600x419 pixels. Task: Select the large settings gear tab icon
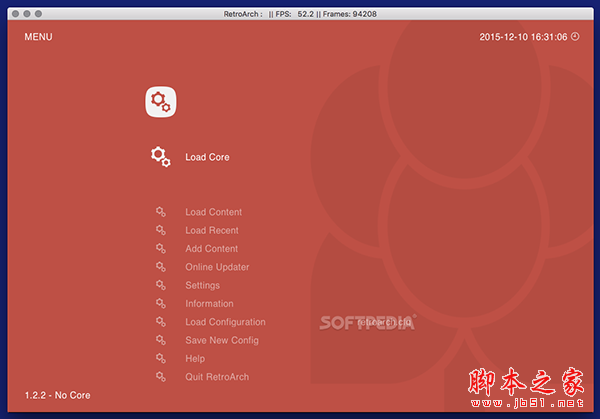point(161,102)
